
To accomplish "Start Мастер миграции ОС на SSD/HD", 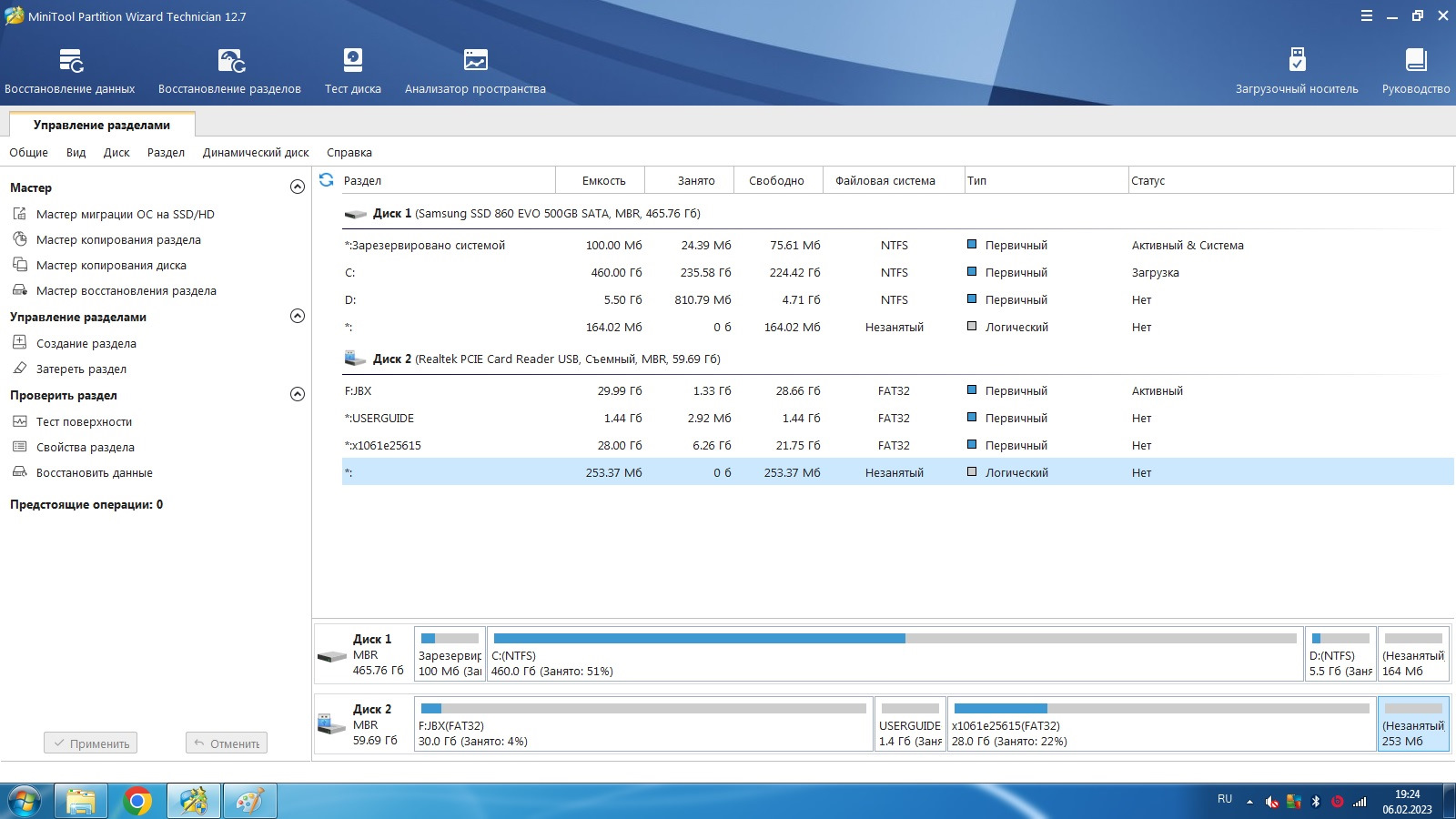I will click(125, 215).
